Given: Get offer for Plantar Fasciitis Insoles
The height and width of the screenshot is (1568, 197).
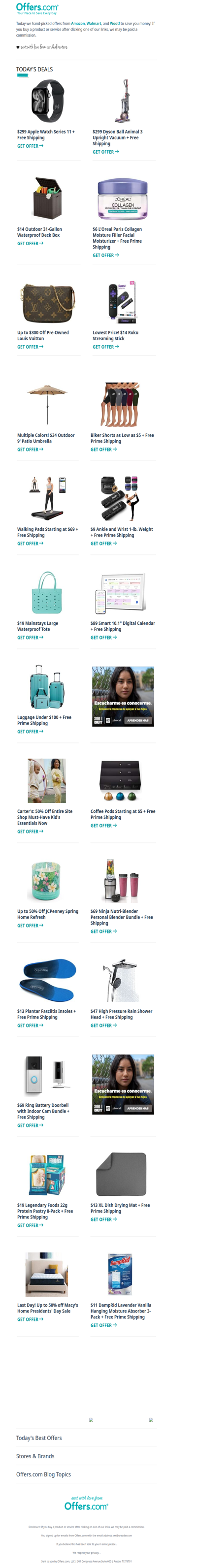Looking at the screenshot, I should point(31,1025).
